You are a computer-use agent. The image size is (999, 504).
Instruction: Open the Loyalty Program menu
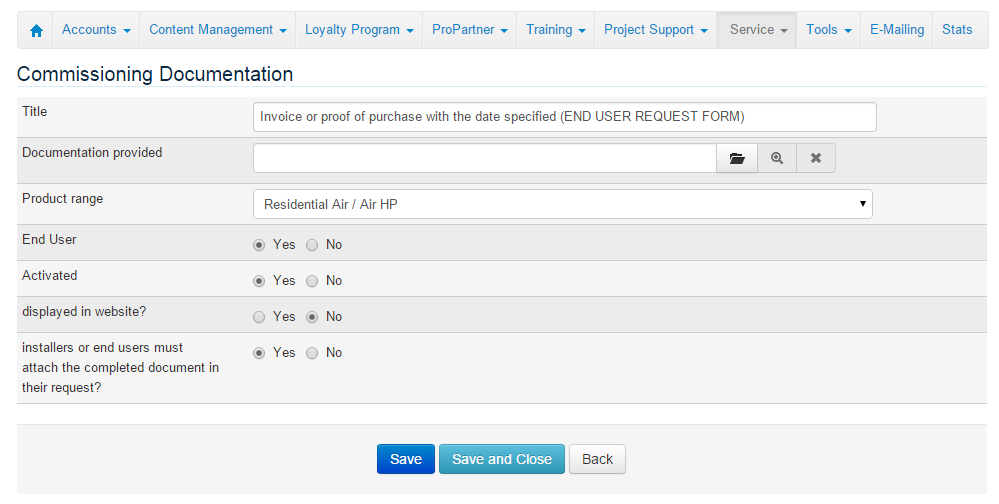(358, 30)
